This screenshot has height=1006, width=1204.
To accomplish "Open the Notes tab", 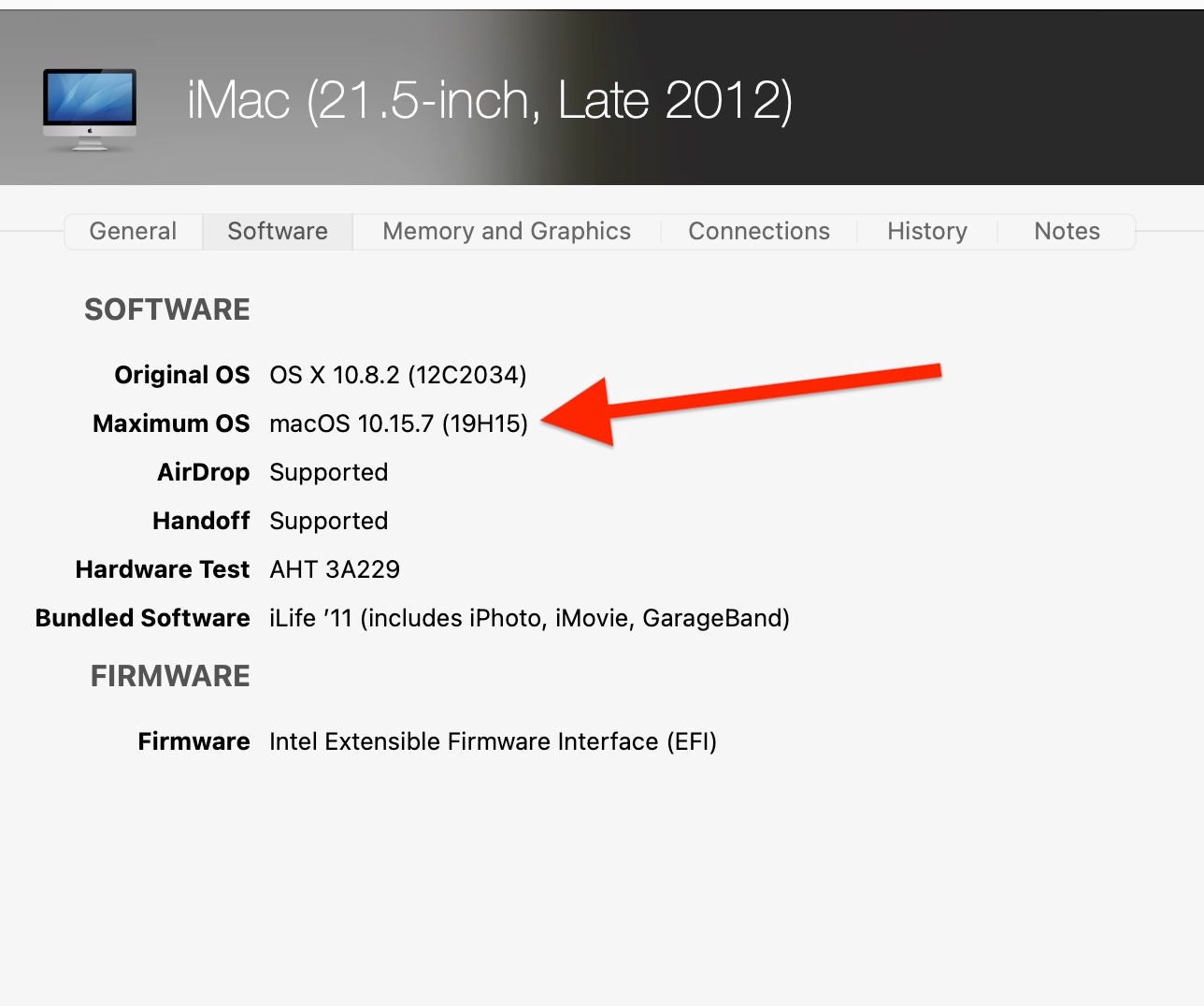I will click(1067, 231).
